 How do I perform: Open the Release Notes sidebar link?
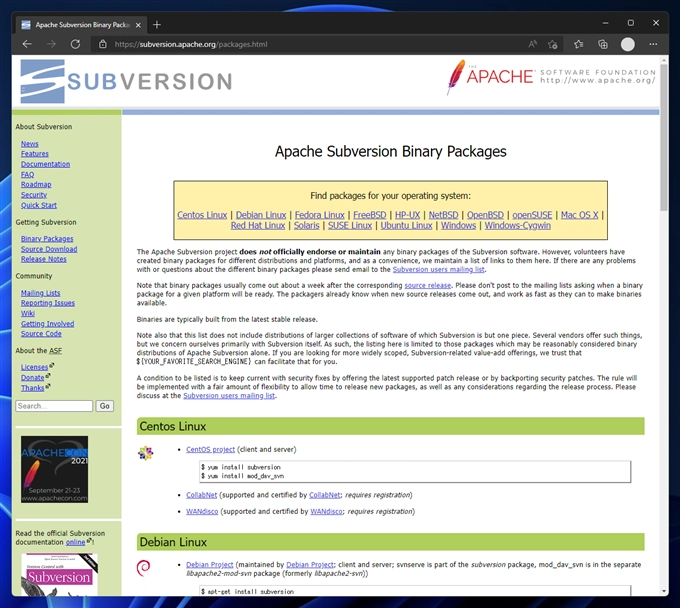[x=44, y=259]
